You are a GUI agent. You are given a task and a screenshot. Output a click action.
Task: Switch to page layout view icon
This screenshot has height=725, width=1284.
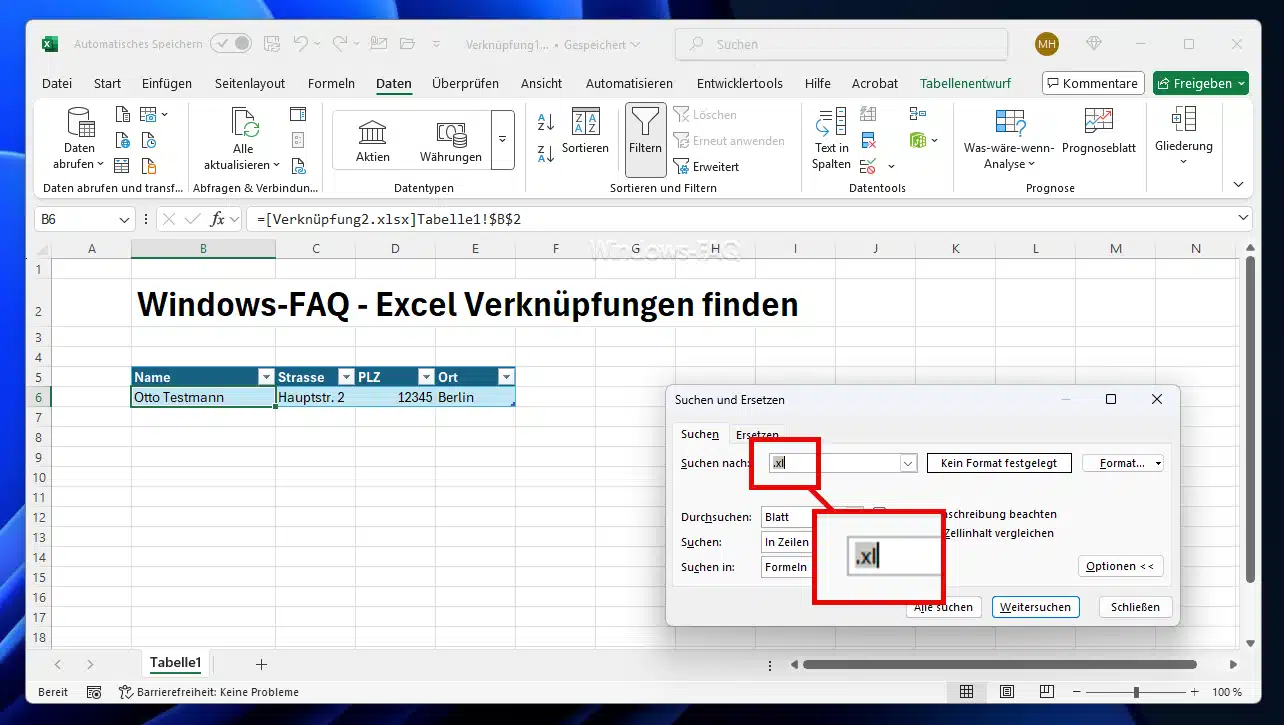click(x=1005, y=692)
